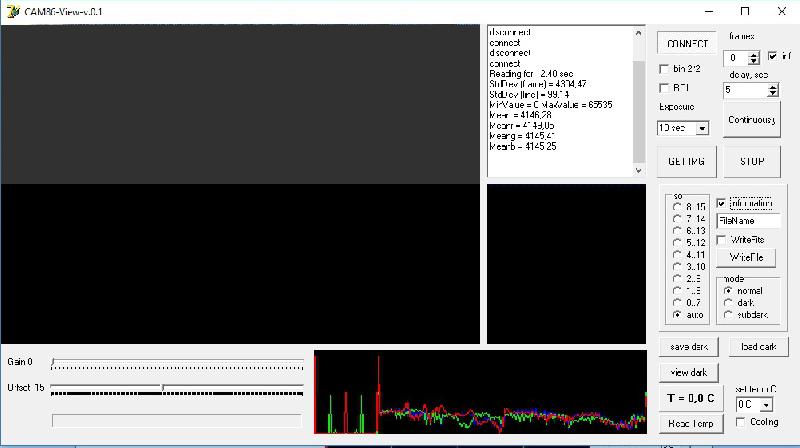
Task: Click the FileName text field
Action: [748, 221]
